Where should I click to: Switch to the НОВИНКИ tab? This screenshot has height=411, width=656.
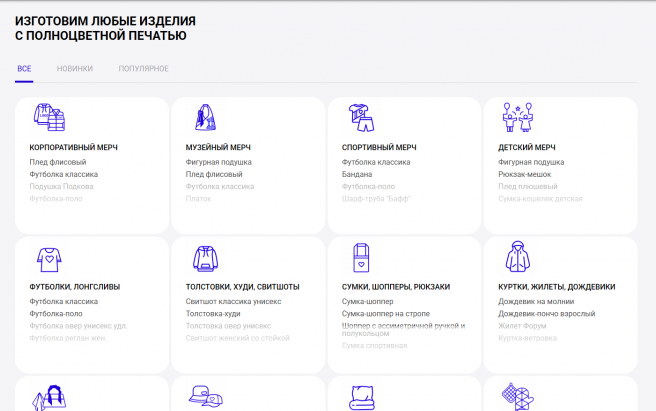point(75,69)
